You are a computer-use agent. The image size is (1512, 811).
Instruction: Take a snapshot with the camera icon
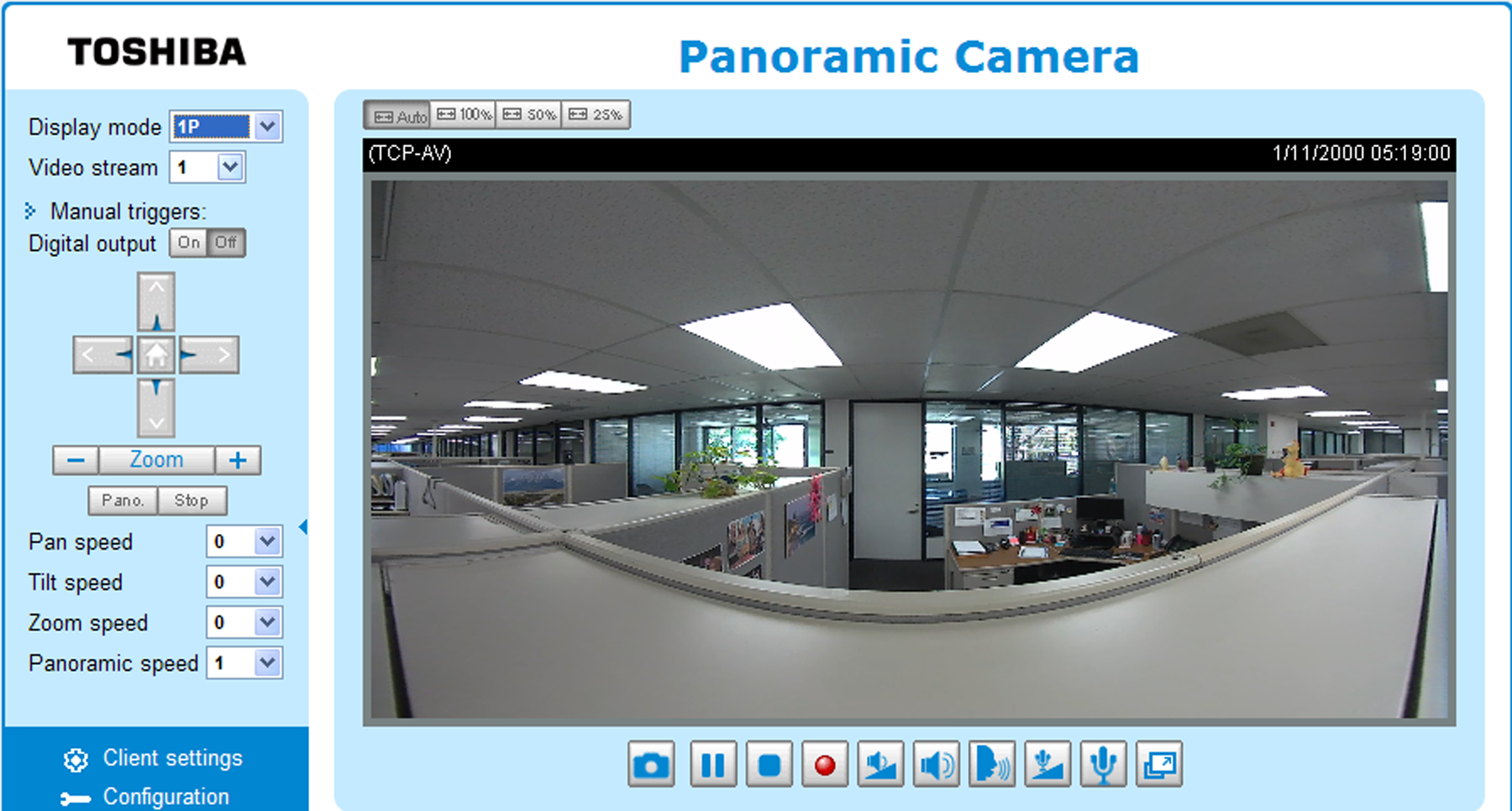651,764
